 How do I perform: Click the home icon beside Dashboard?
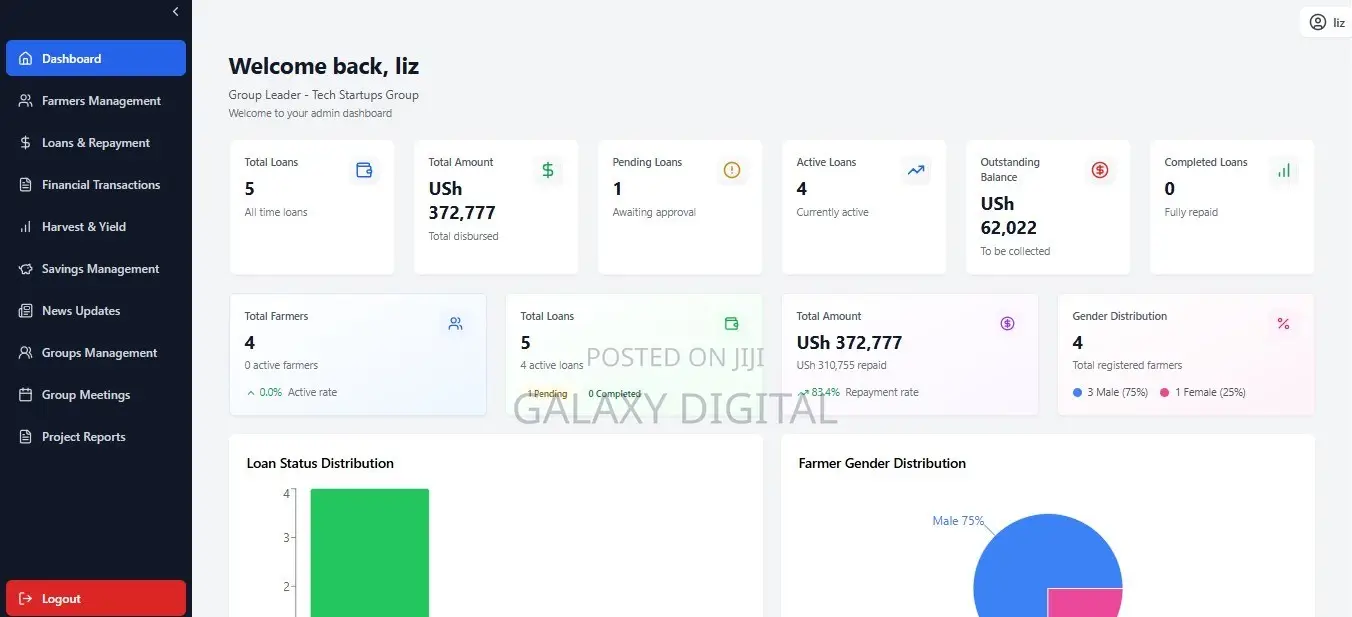click(x=25, y=59)
